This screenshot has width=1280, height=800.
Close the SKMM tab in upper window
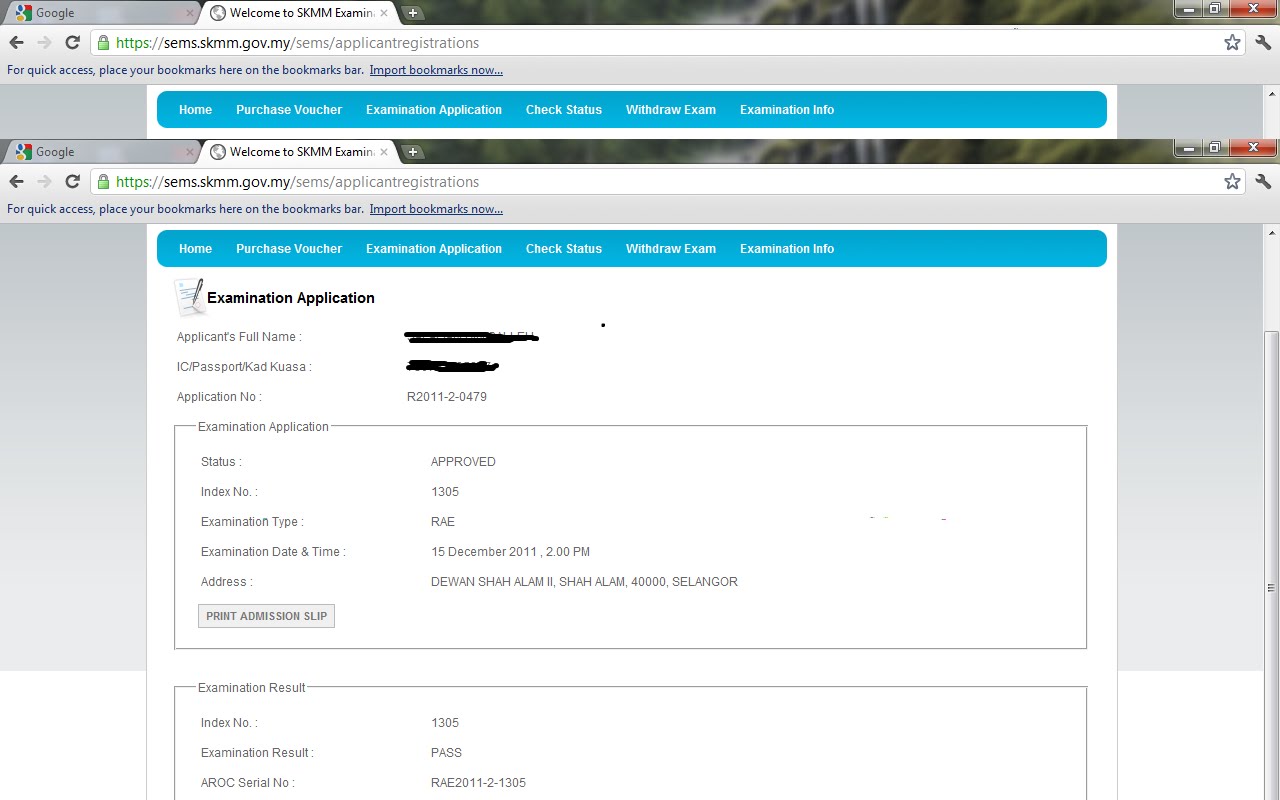(384, 13)
